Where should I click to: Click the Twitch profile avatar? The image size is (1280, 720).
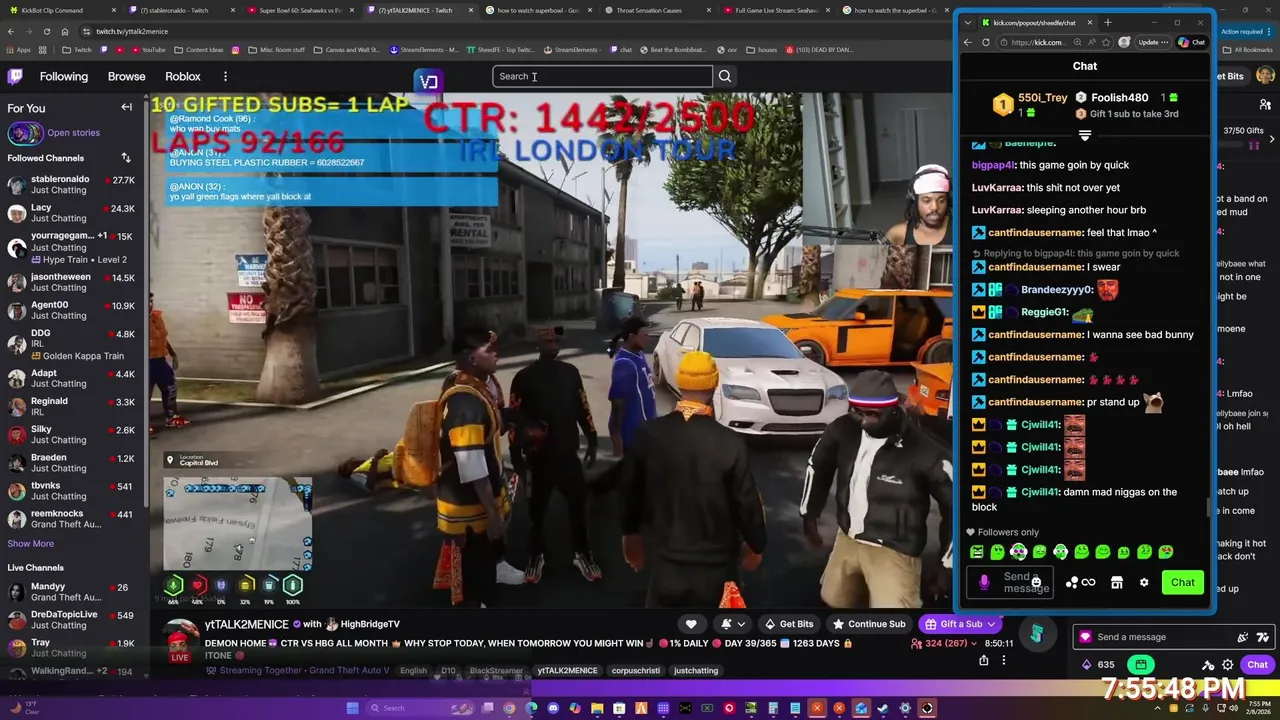[x=1265, y=76]
